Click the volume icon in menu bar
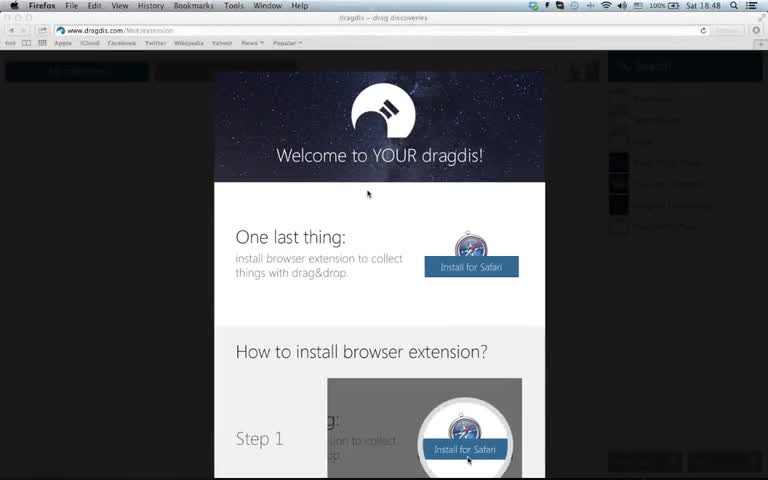 tap(622, 6)
